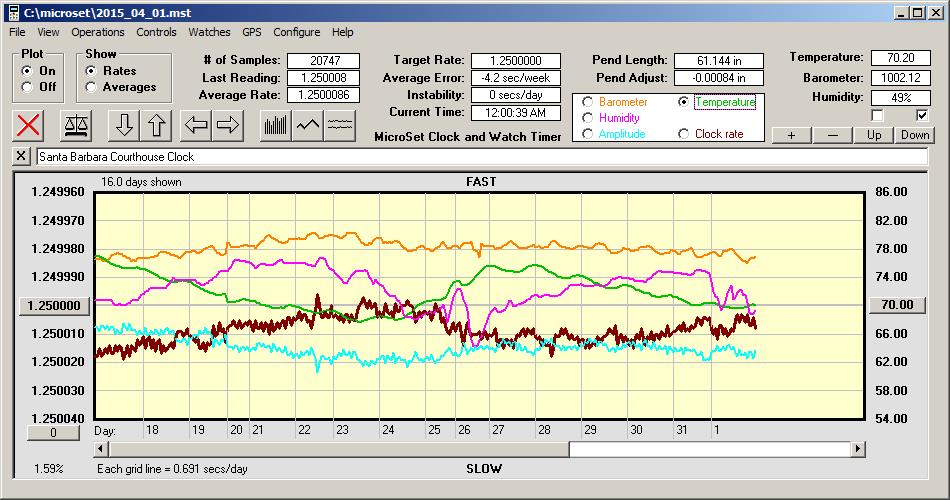Click the FAST label above the chart
The width and height of the screenshot is (950, 500).
[x=481, y=182]
